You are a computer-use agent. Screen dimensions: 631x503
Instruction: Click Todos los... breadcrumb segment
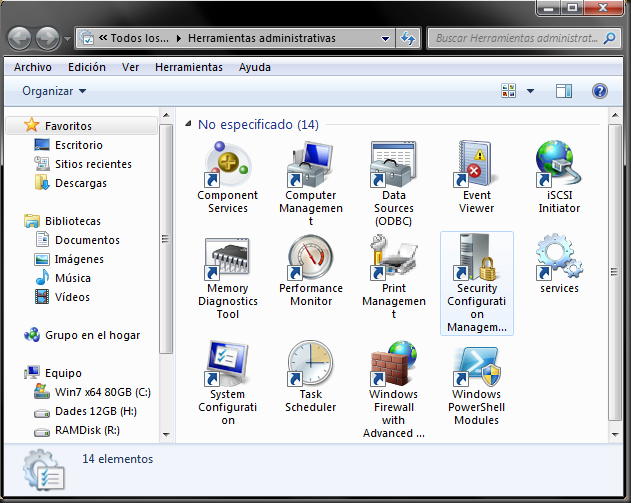(x=140, y=38)
